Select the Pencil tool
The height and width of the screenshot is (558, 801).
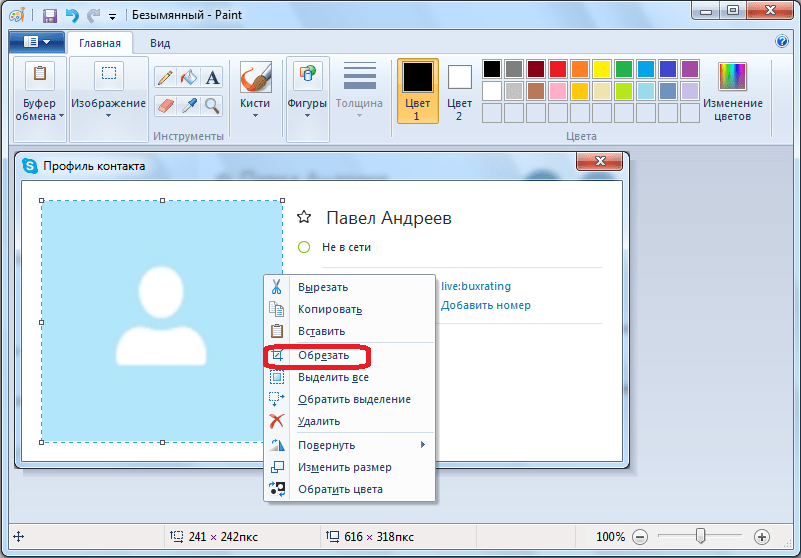tap(165, 78)
